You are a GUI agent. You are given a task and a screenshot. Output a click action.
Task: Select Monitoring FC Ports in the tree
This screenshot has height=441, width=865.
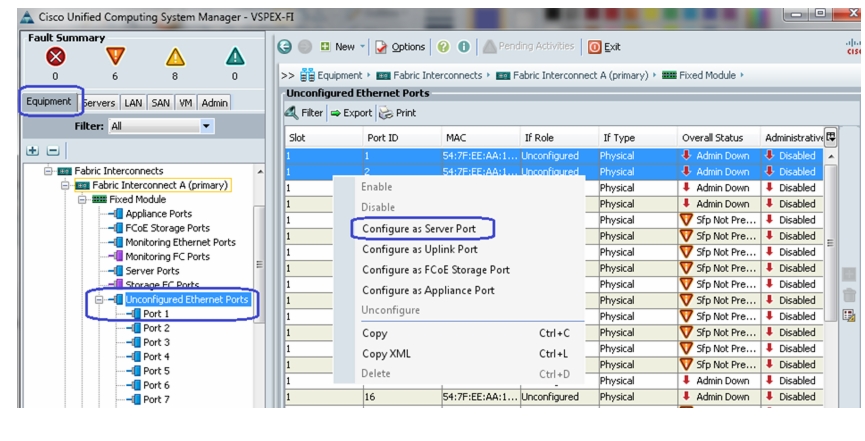pos(167,257)
